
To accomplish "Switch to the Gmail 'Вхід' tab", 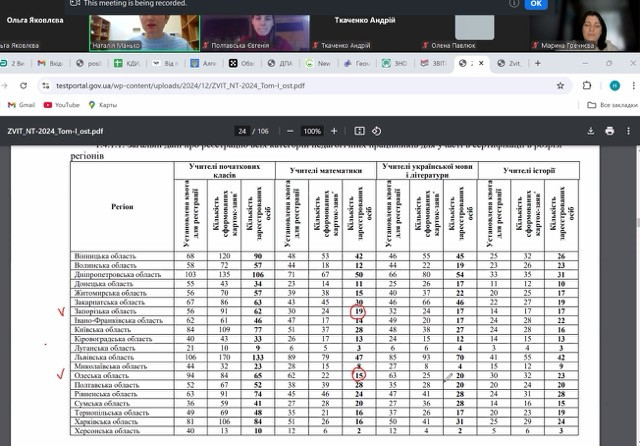I will (50, 63).
